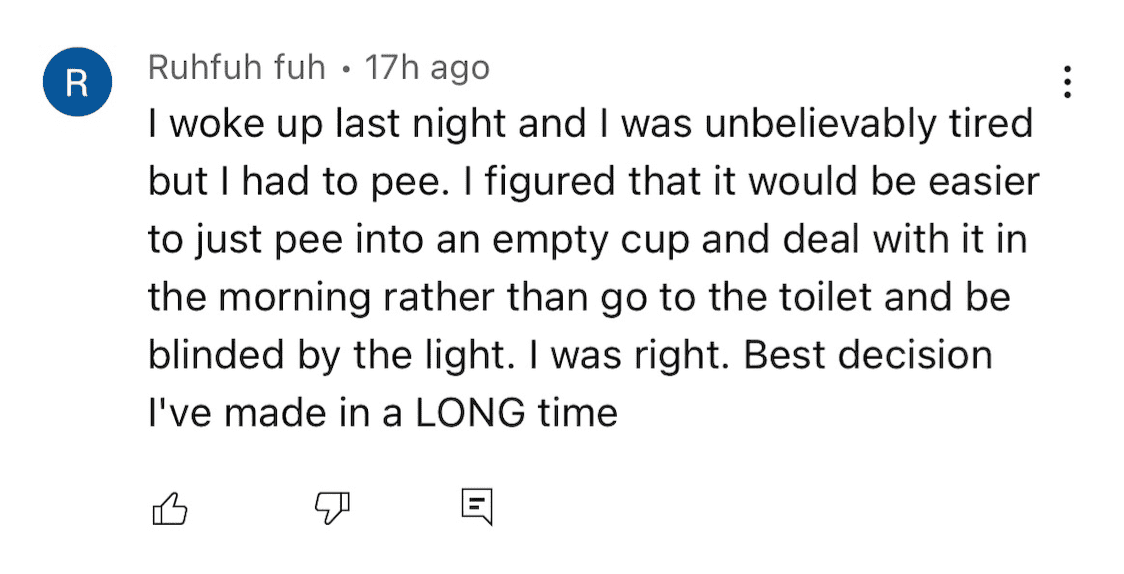Open the reply speech-bubble icon

tap(477, 508)
